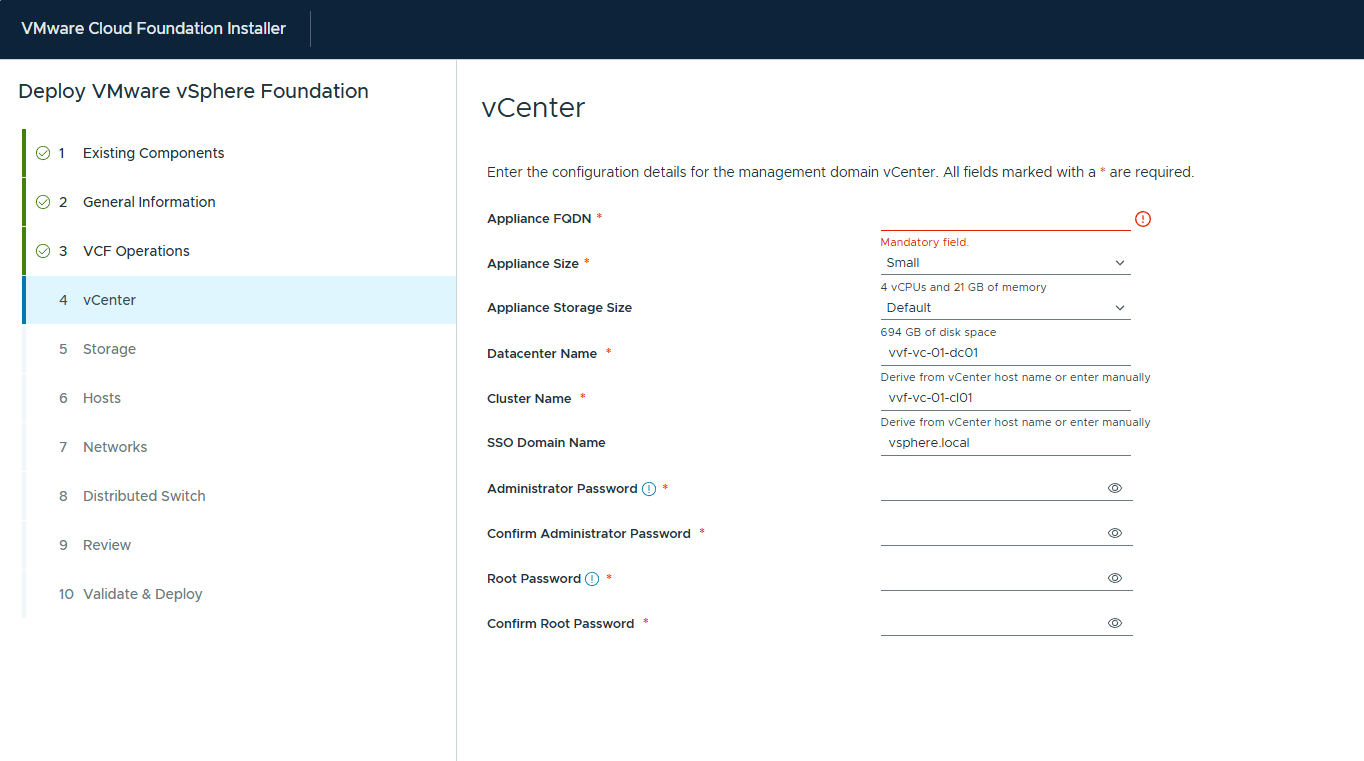Image resolution: width=1364 pixels, height=761 pixels.
Task: Unmask the Confirm Root Password field
Action: tap(1115, 623)
